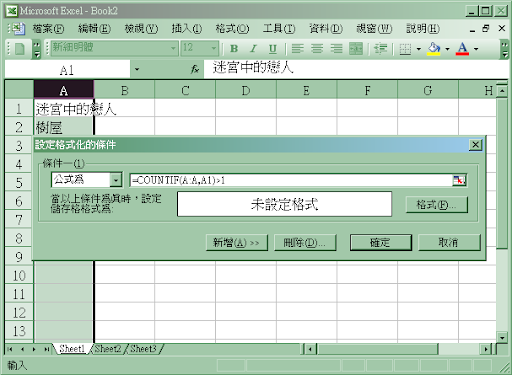Align text left
The image size is (512, 375).
coord(297,49)
